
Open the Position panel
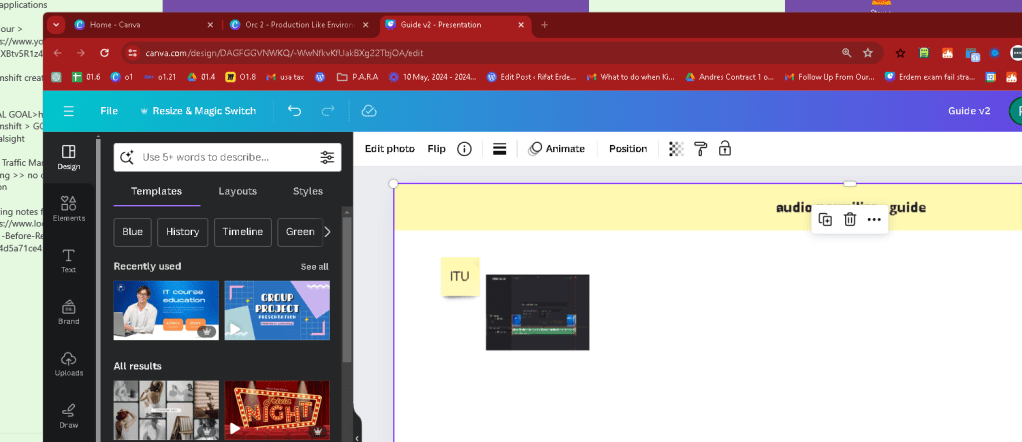(628, 149)
